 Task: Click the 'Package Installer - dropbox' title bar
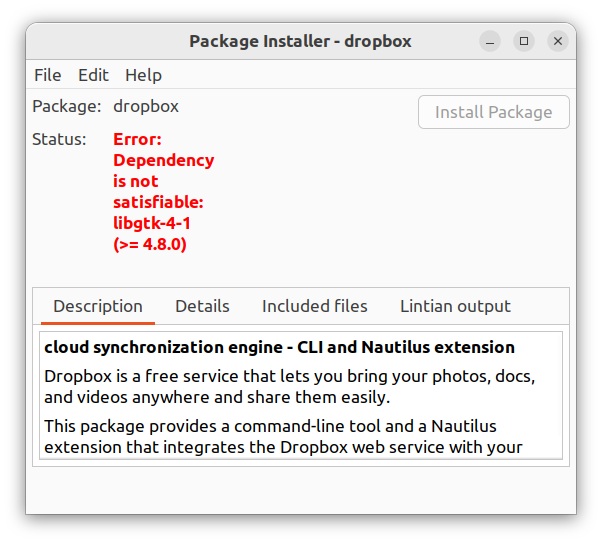click(x=300, y=41)
